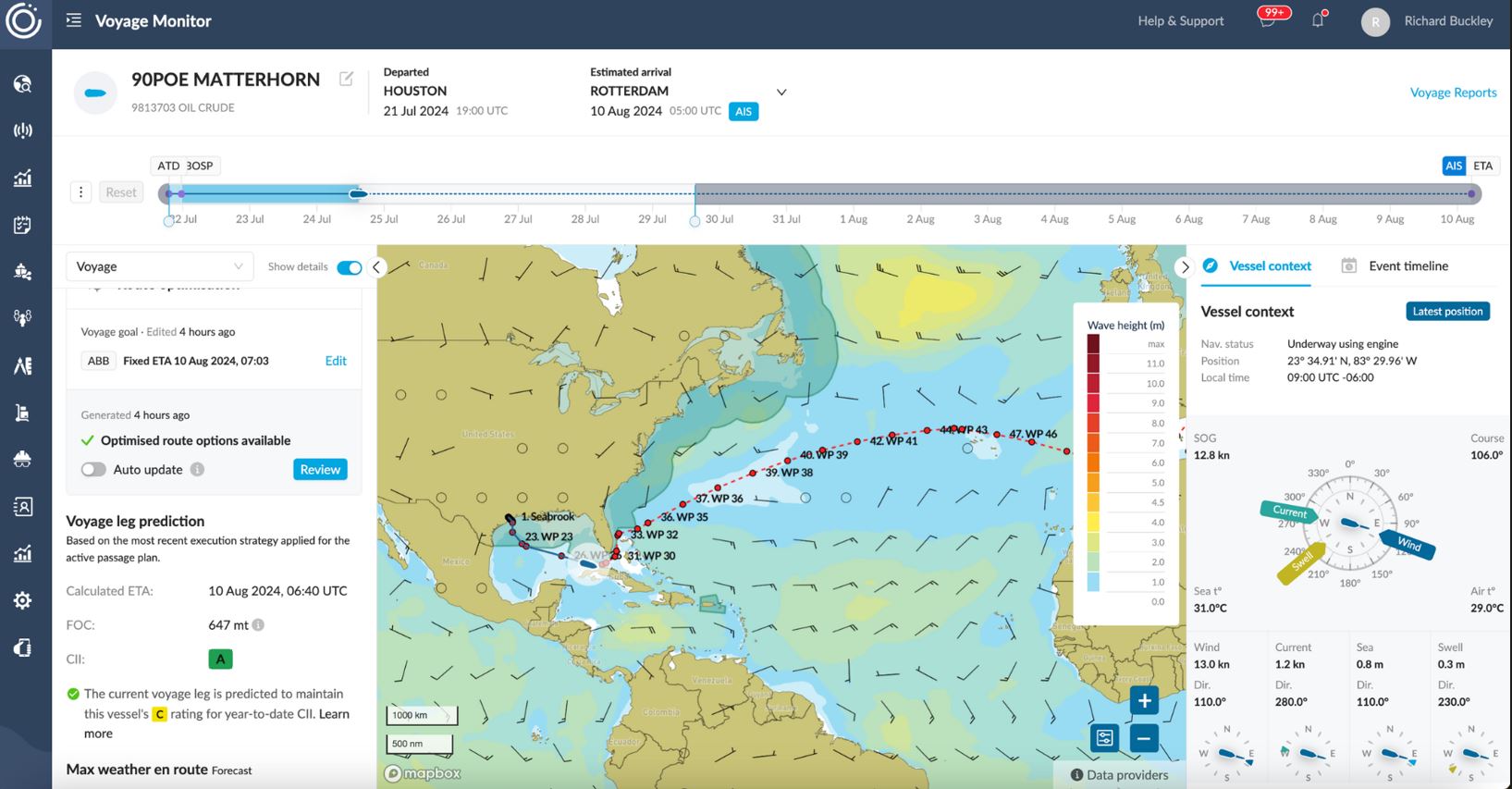Open the map layer settings button

point(1105,738)
